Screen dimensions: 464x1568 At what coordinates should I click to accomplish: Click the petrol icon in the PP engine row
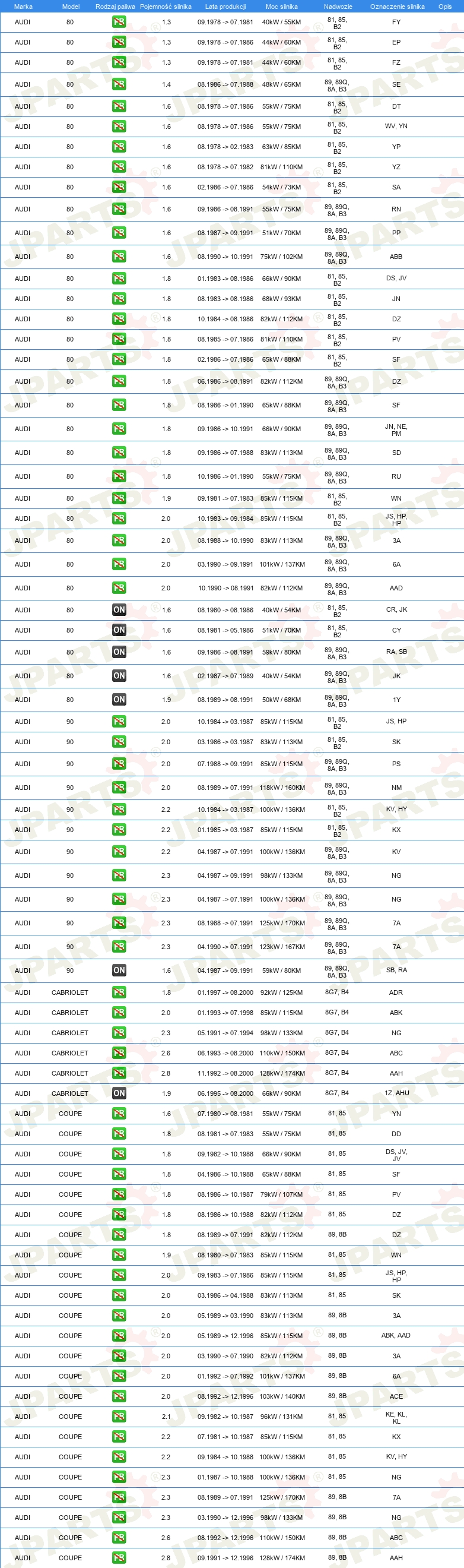[x=119, y=232]
